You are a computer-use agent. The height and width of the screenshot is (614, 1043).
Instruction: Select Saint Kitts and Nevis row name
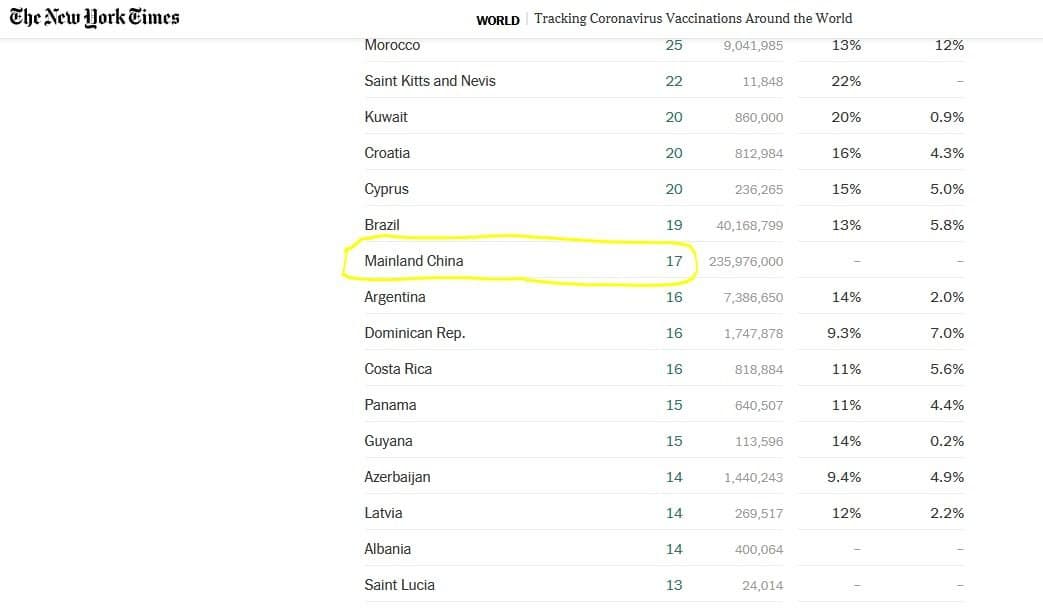tap(430, 81)
